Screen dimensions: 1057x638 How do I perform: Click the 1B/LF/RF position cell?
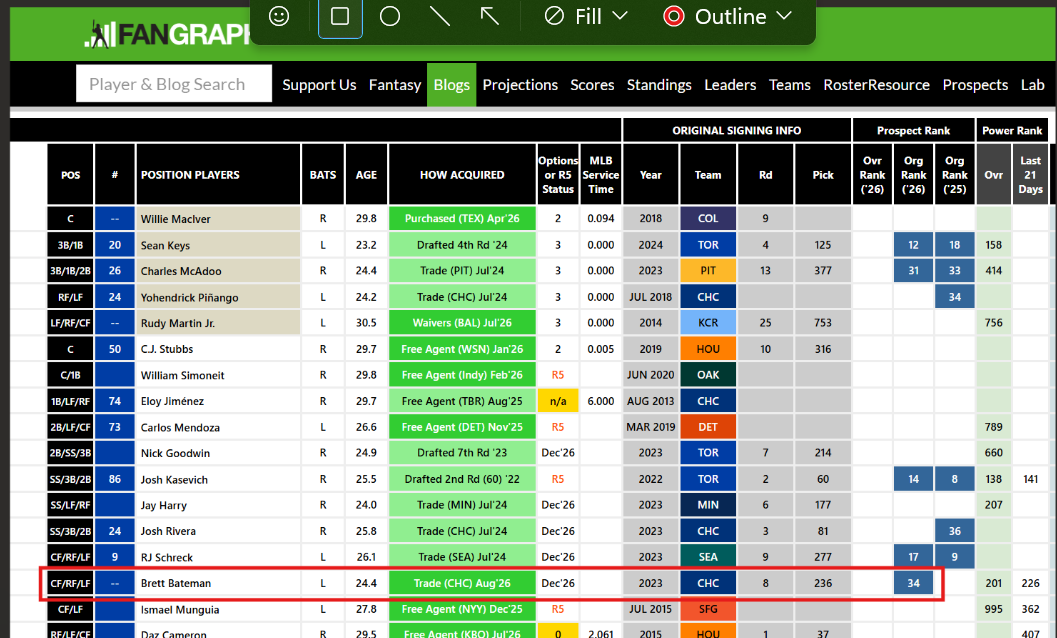coord(70,401)
